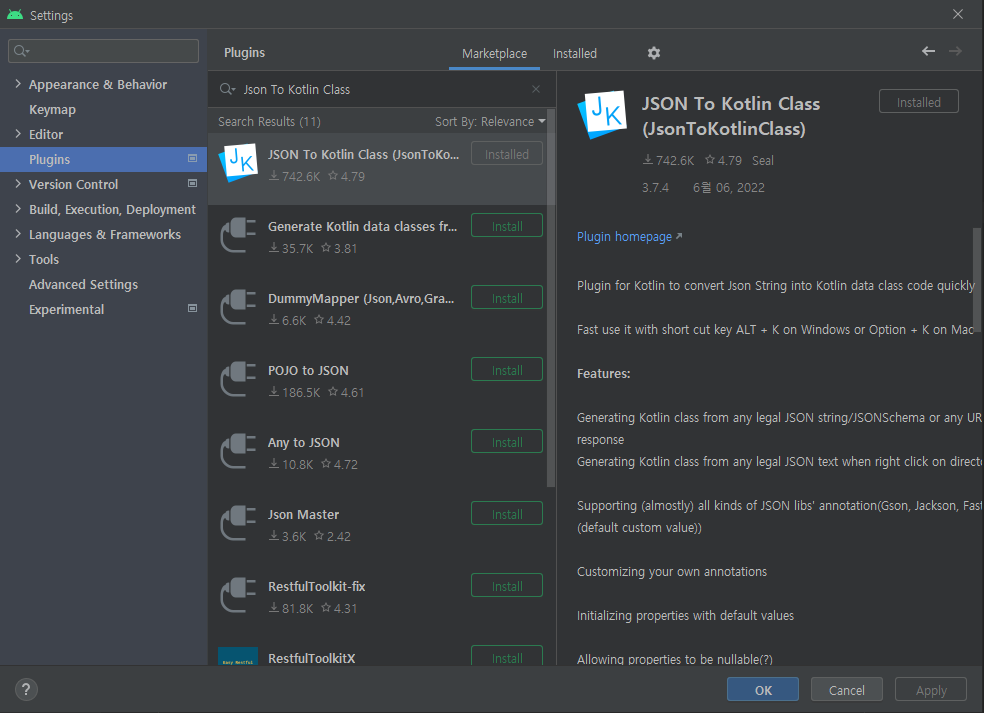Image resolution: width=984 pixels, height=713 pixels.
Task: Click version number 3.7.4
Action: coord(655,188)
